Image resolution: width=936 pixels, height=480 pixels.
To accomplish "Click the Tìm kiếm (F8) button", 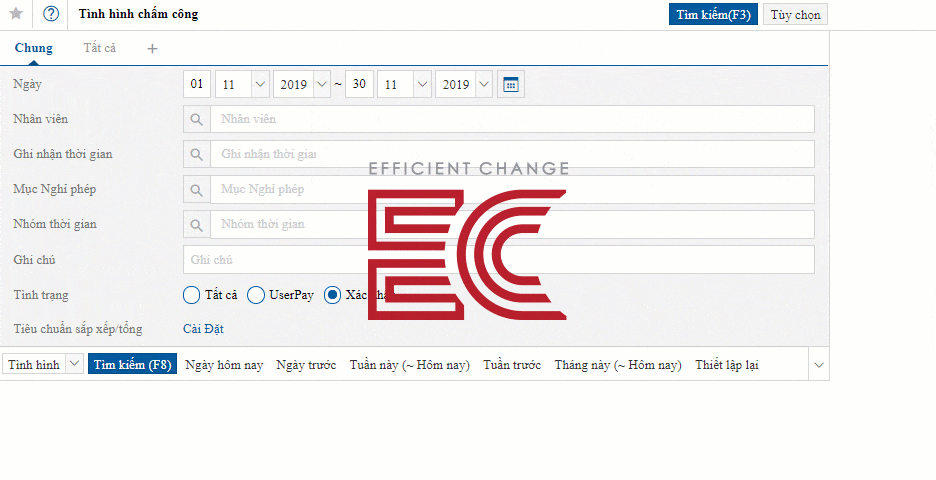I will click(x=133, y=364).
